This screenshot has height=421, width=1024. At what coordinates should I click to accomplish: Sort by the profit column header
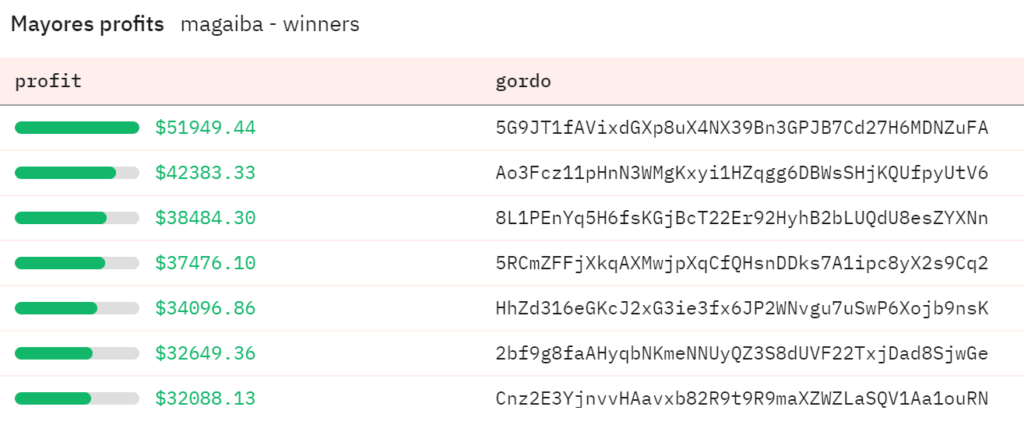point(48,82)
